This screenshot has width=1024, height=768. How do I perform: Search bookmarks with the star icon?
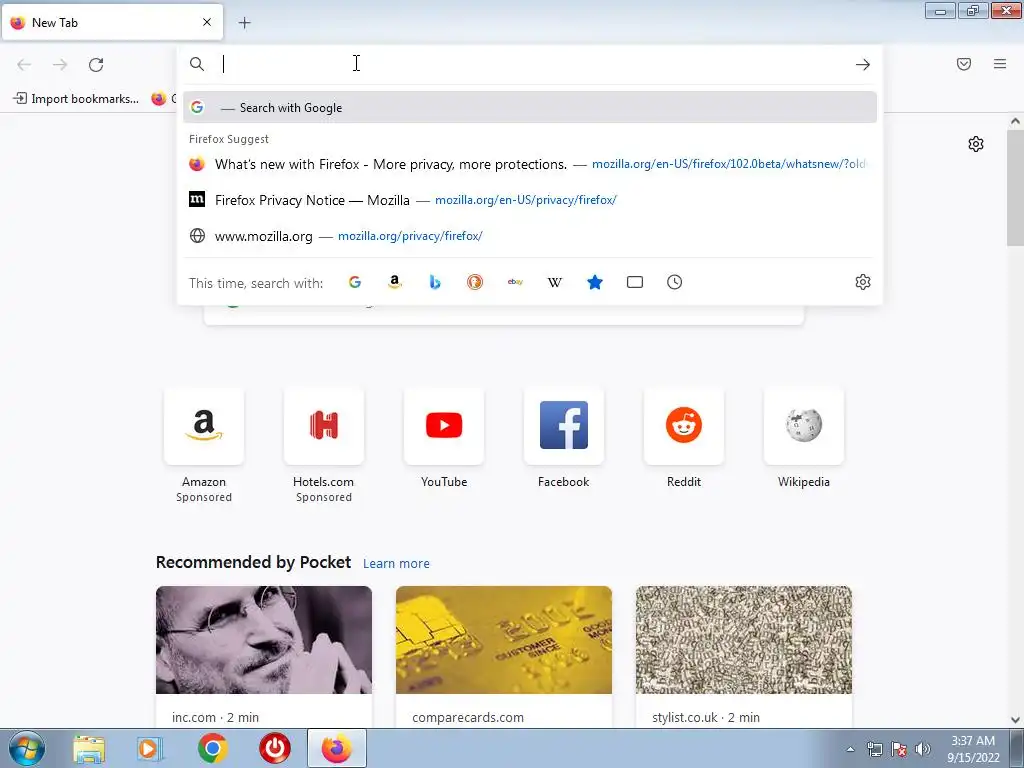(595, 282)
